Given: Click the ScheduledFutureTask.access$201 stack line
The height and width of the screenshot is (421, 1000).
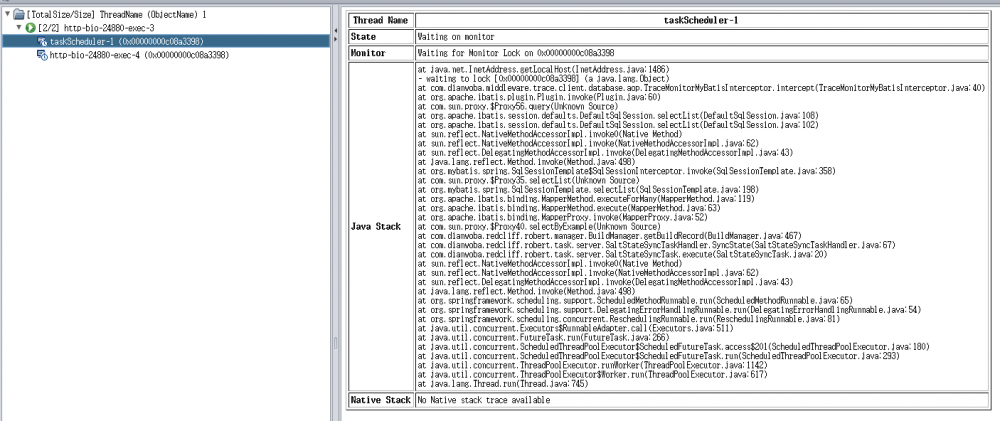Looking at the screenshot, I should click(673, 346).
